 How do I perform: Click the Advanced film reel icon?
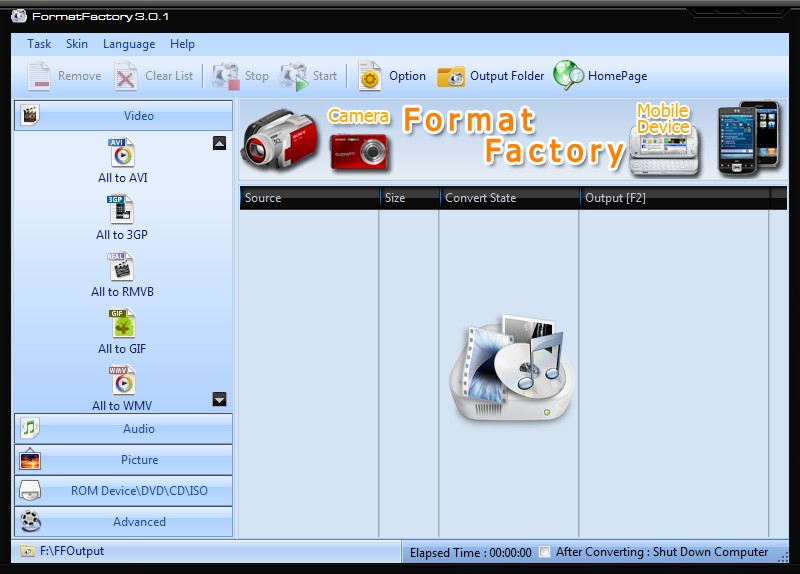(31, 521)
